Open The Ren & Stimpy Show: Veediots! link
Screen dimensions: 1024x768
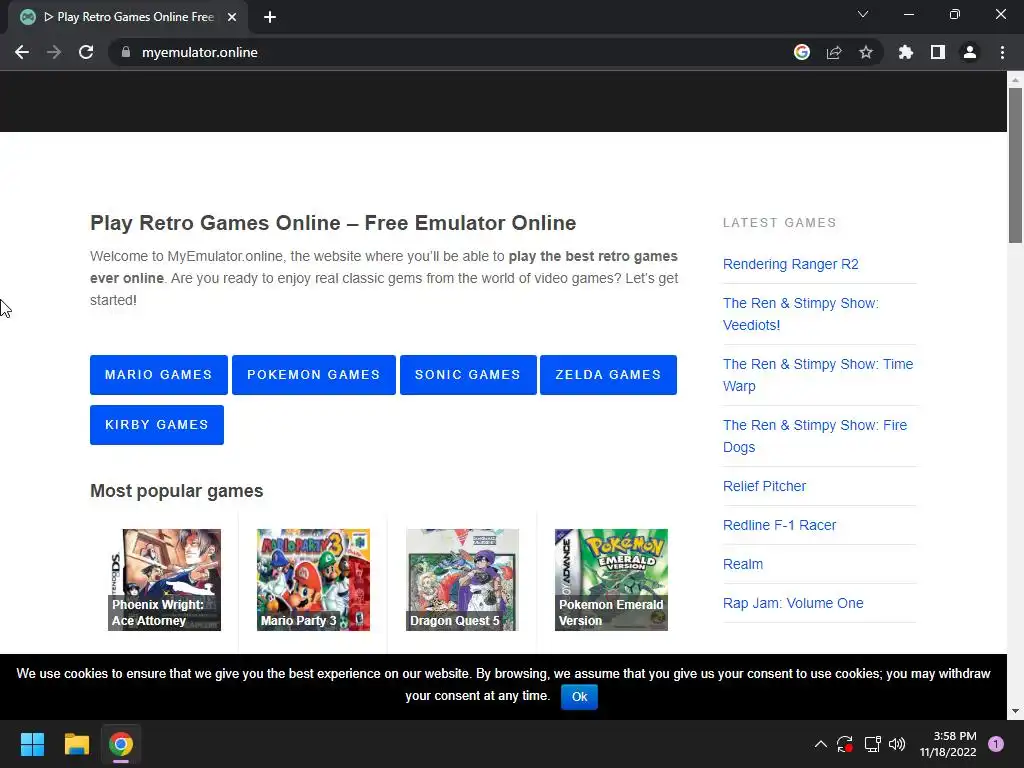801,314
